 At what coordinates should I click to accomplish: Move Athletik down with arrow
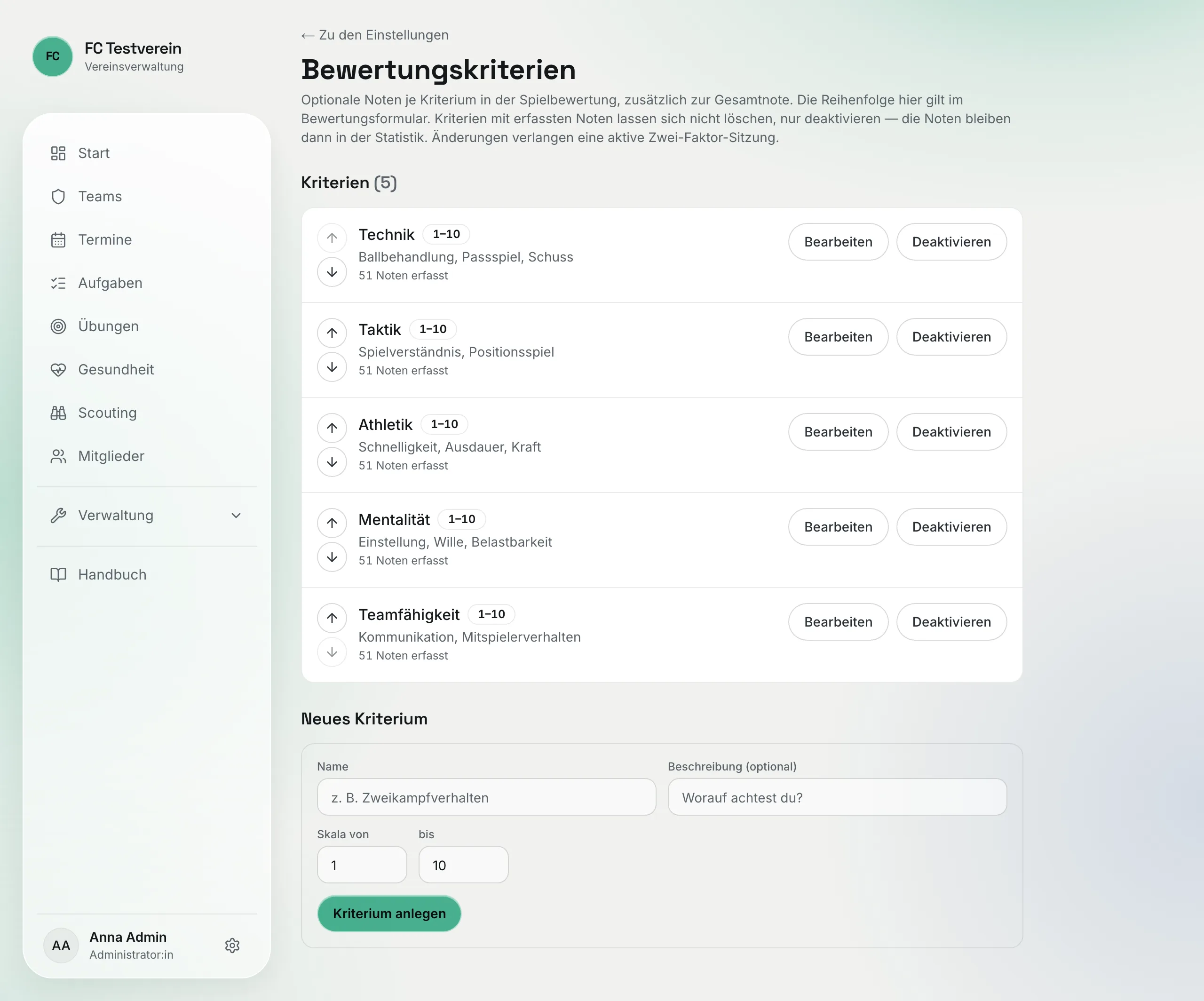[332, 462]
